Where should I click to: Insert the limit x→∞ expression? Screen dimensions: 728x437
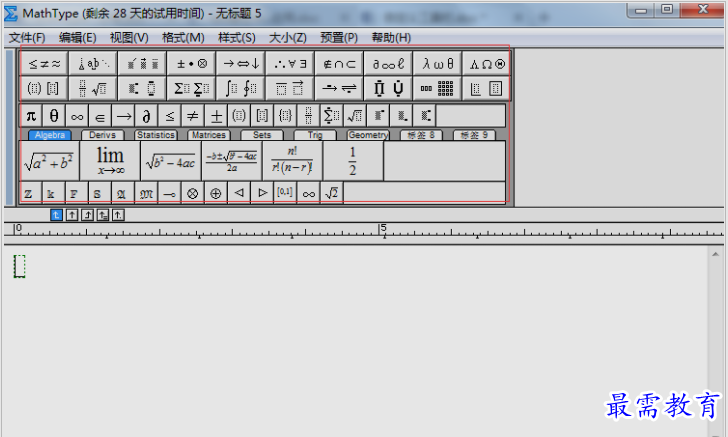click(x=110, y=161)
